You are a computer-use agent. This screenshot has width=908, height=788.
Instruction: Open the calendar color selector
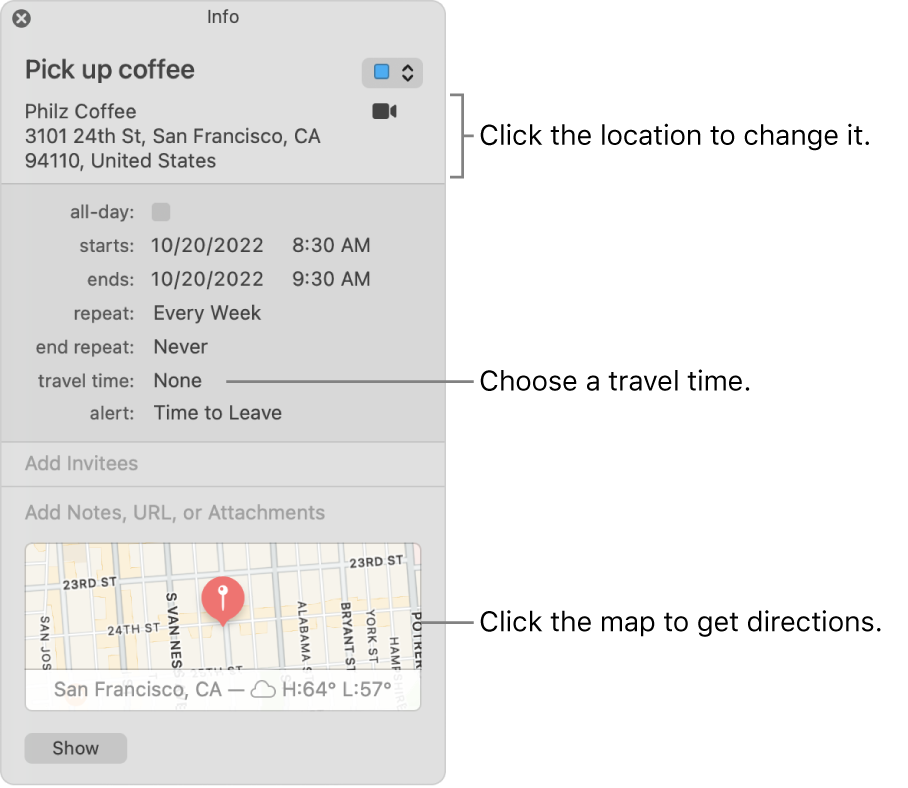[405, 72]
